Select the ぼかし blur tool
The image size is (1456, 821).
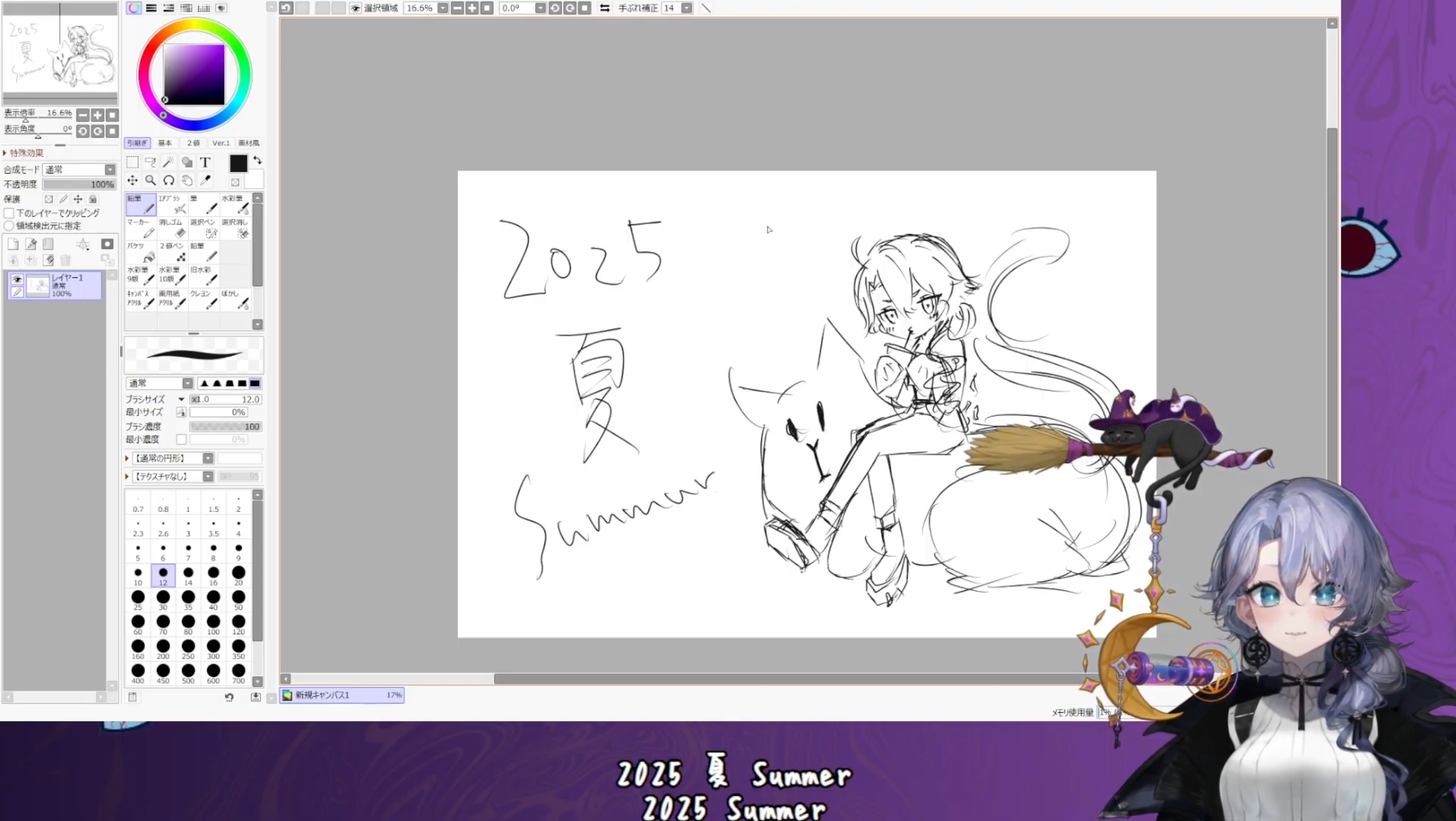(235, 299)
